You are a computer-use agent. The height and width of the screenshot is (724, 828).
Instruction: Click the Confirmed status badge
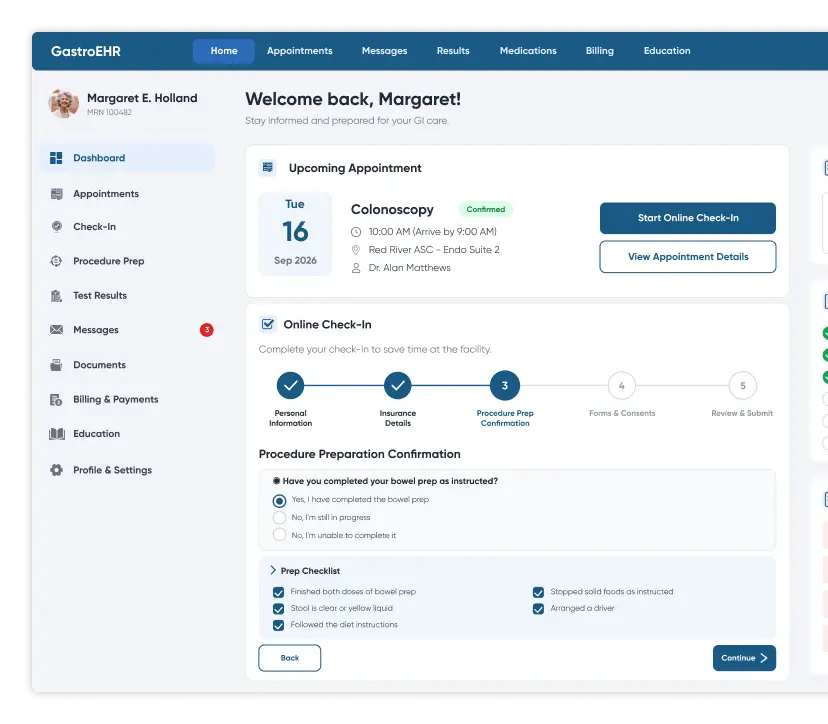pos(486,210)
